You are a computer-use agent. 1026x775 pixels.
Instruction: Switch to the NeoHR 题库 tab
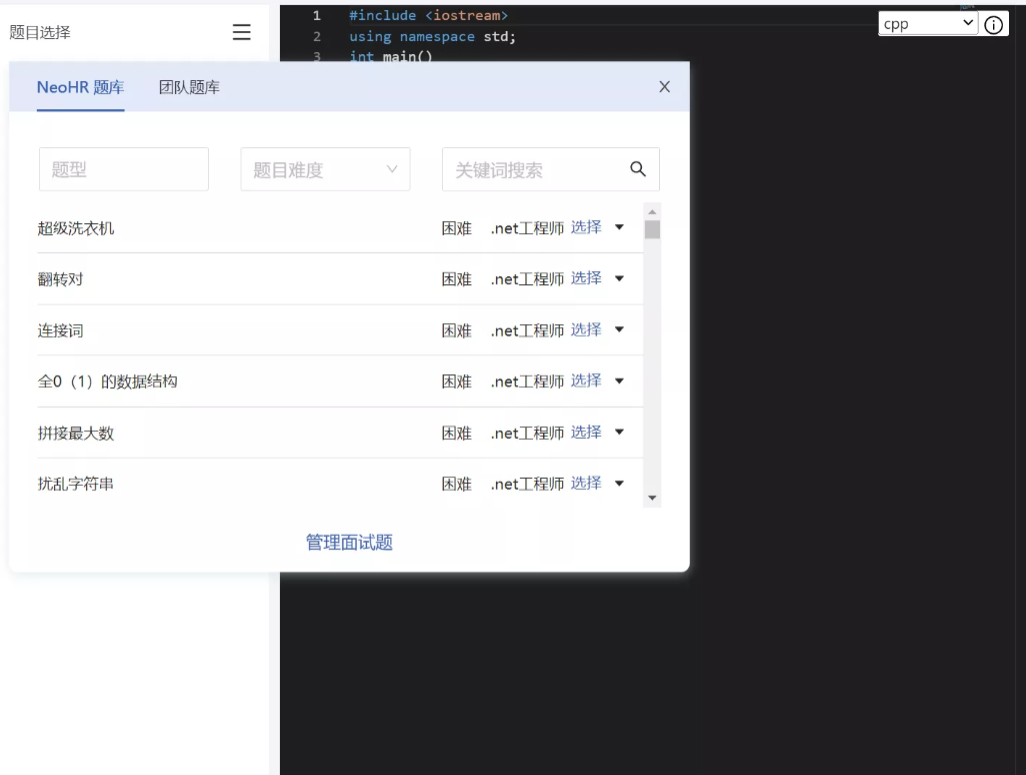pos(80,87)
